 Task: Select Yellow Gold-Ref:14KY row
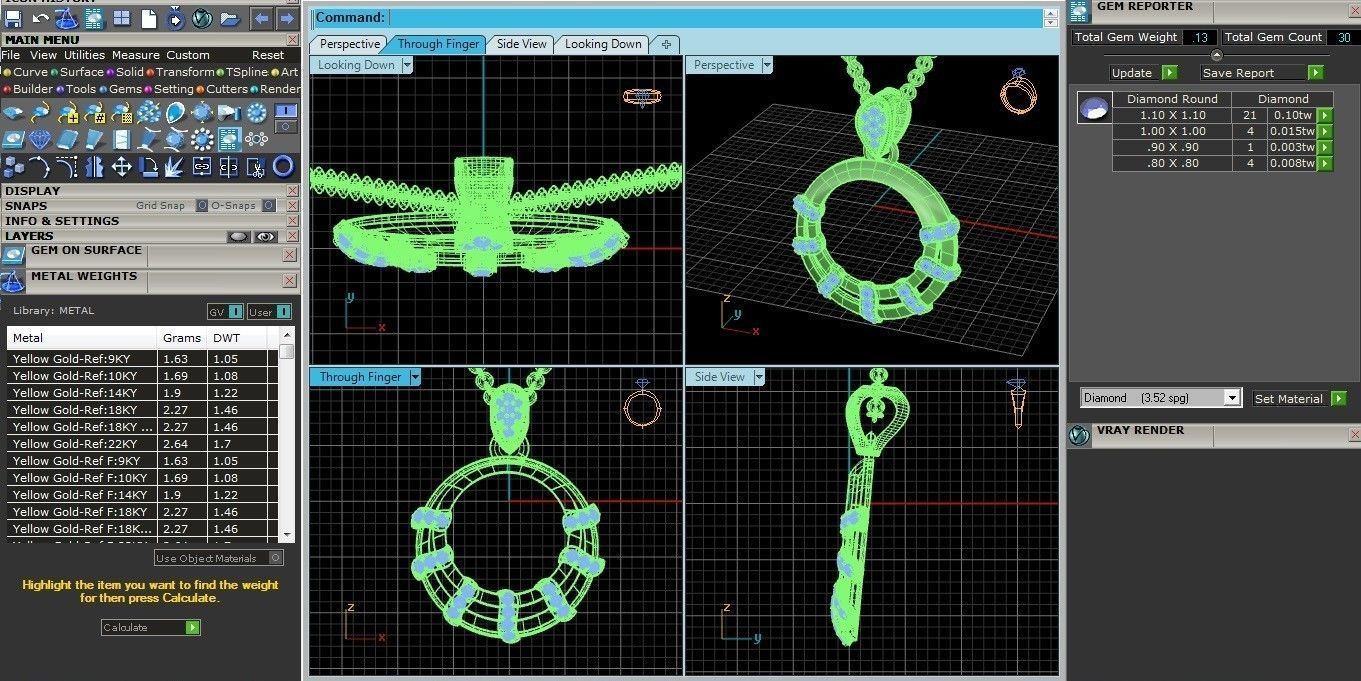[x=138, y=393]
